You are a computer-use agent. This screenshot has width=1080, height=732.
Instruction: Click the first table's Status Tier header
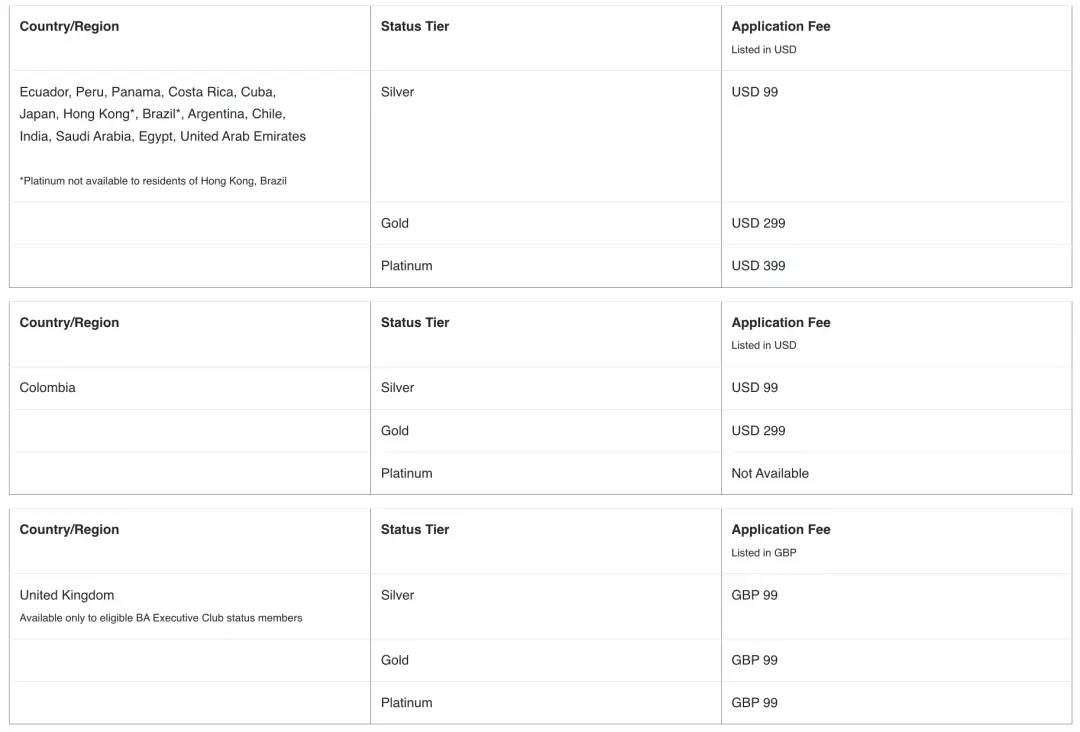(415, 27)
